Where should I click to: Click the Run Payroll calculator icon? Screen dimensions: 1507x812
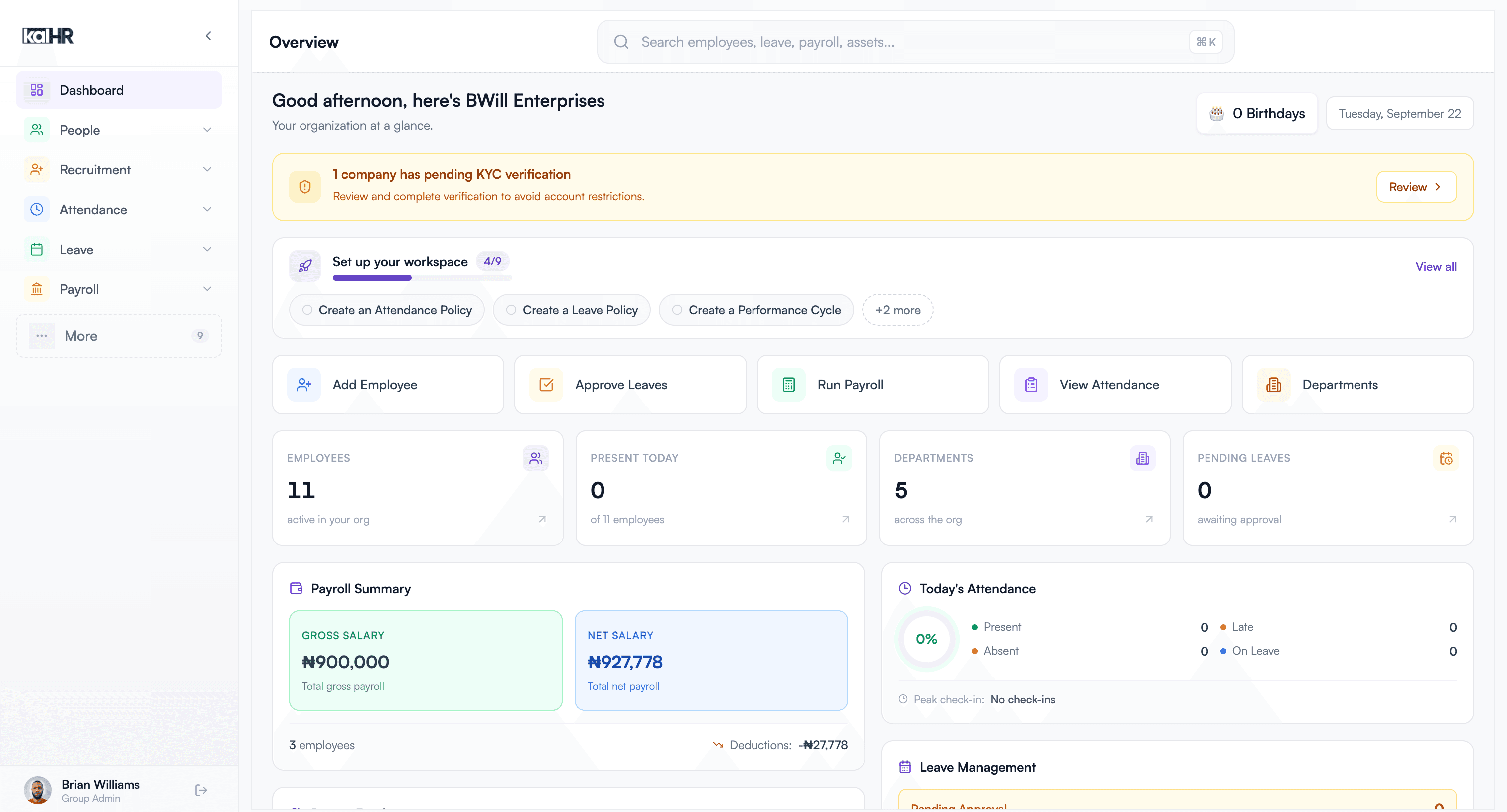[788, 385]
